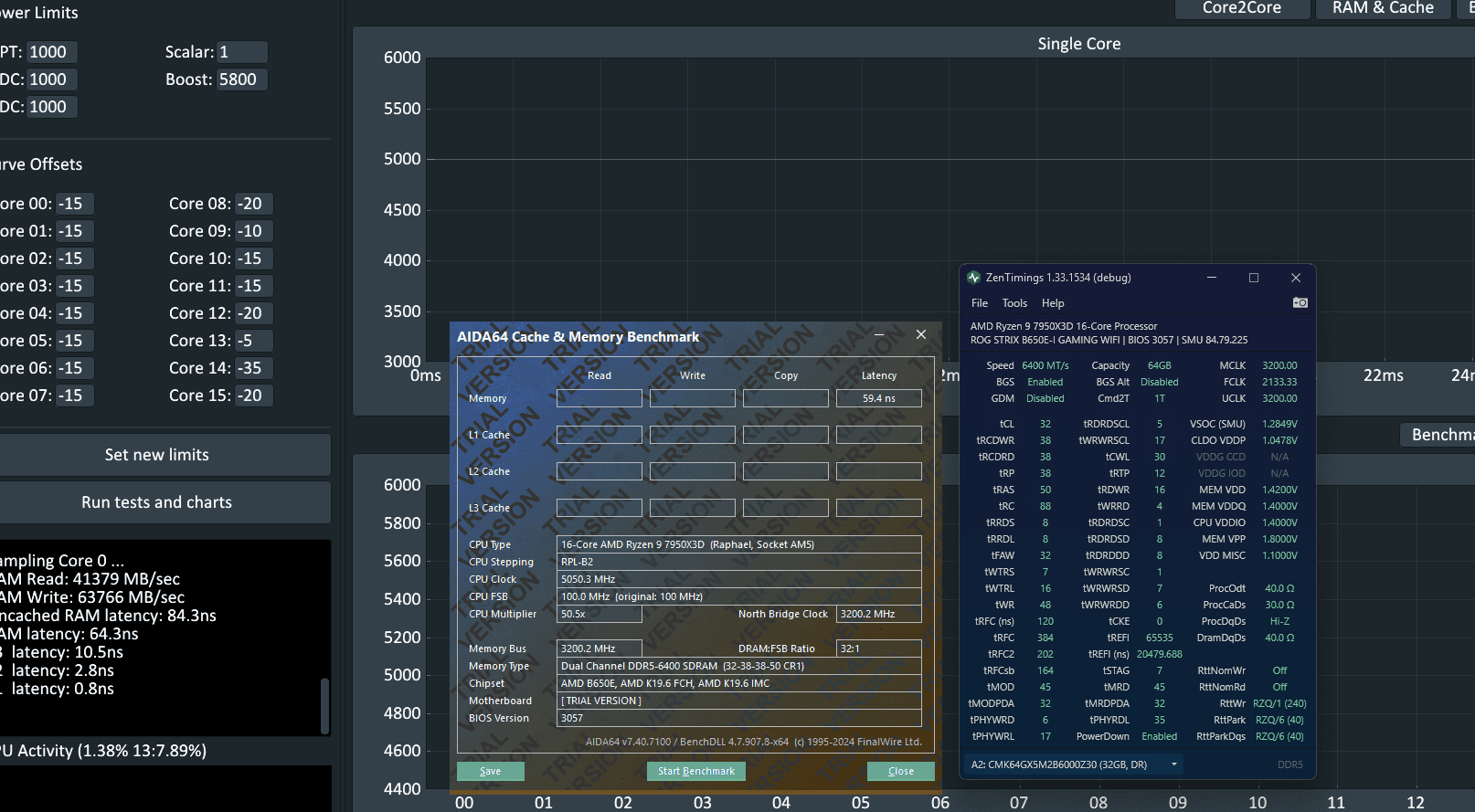Click the Memory Latency result 59.4 ns

click(x=879, y=398)
